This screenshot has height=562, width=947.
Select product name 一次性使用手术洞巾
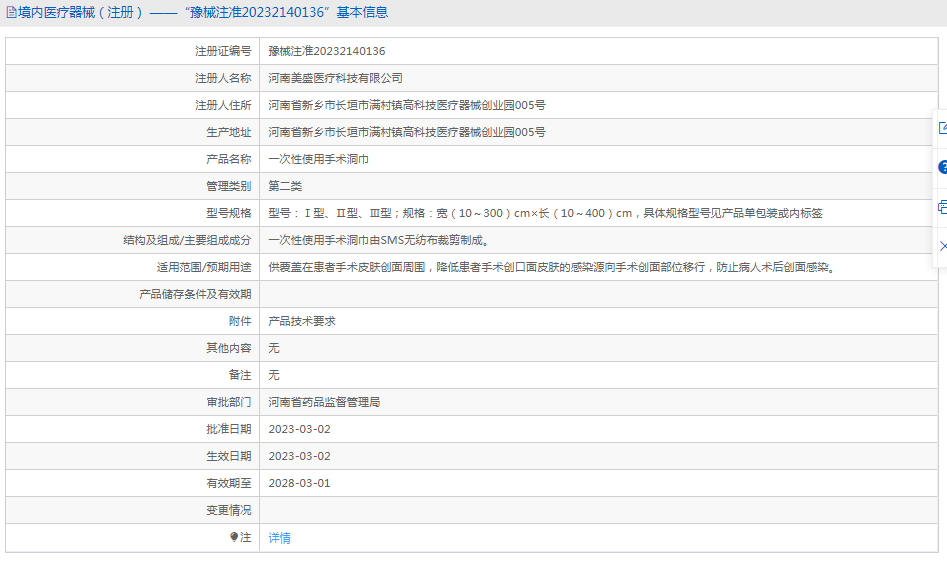(x=318, y=159)
